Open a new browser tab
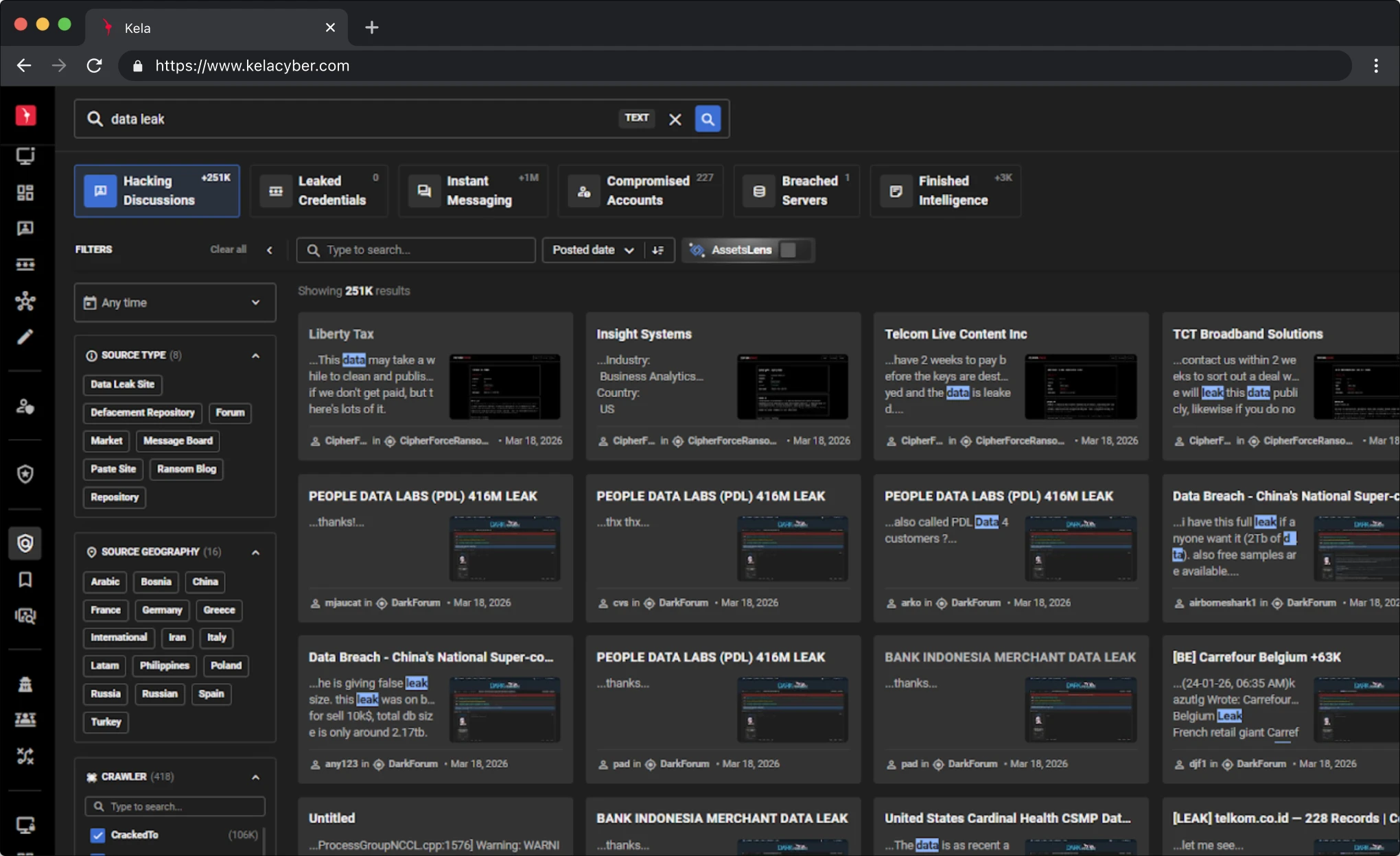 (x=371, y=27)
